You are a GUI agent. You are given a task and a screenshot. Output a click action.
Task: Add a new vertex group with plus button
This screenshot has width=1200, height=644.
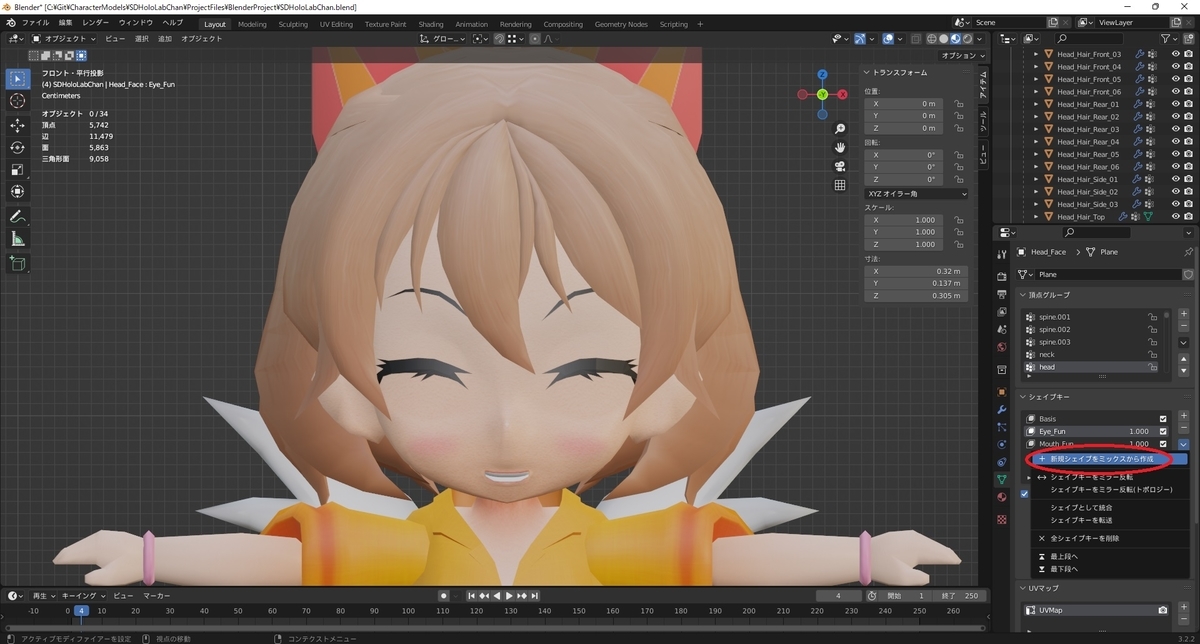coord(1184,316)
